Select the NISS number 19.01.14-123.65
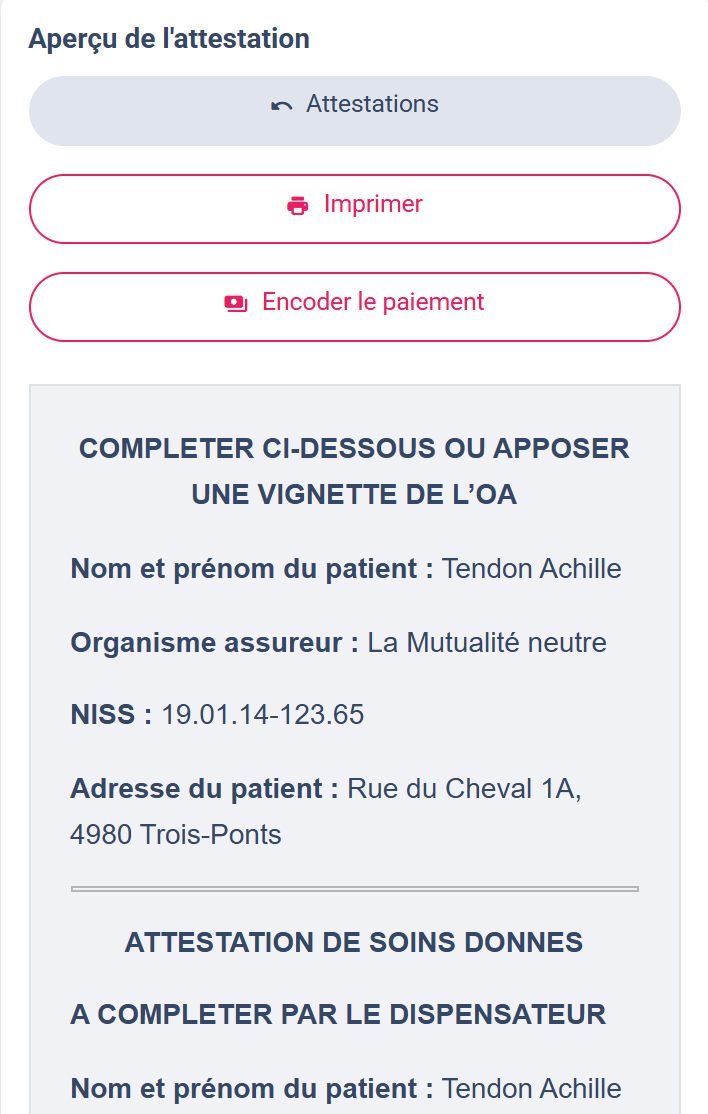The width and height of the screenshot is (708, 1114). pos(263,715)
